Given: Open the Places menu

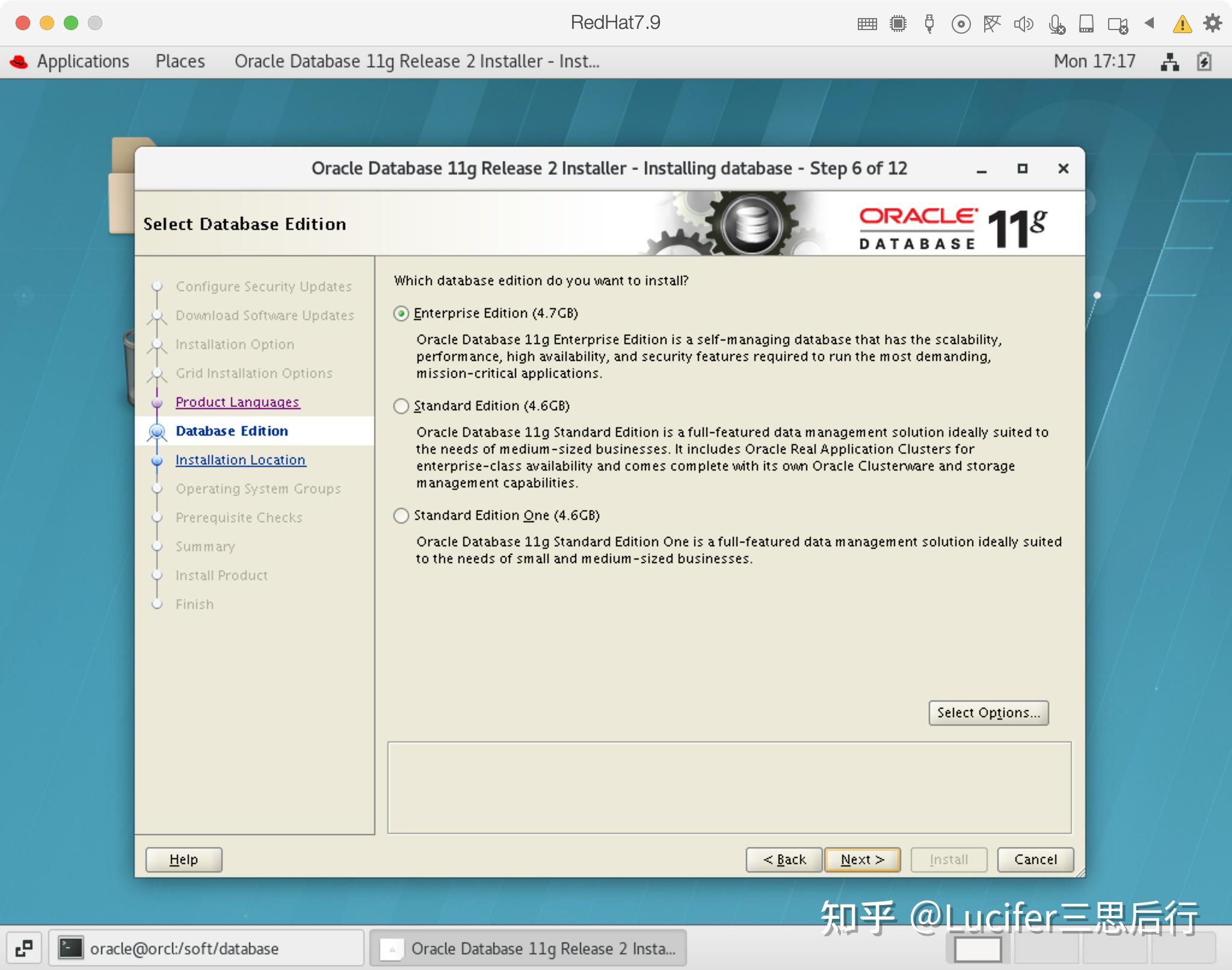Looking at the screenshot, I should (x=180, y=61).
